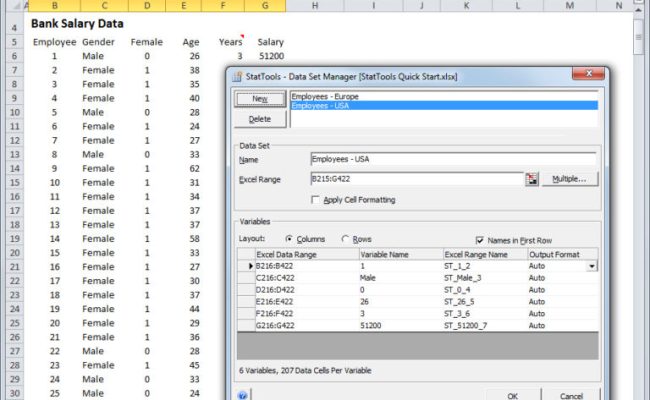Click the data set Name field
This screenshot has height=400, width=650.
[453, 159]
